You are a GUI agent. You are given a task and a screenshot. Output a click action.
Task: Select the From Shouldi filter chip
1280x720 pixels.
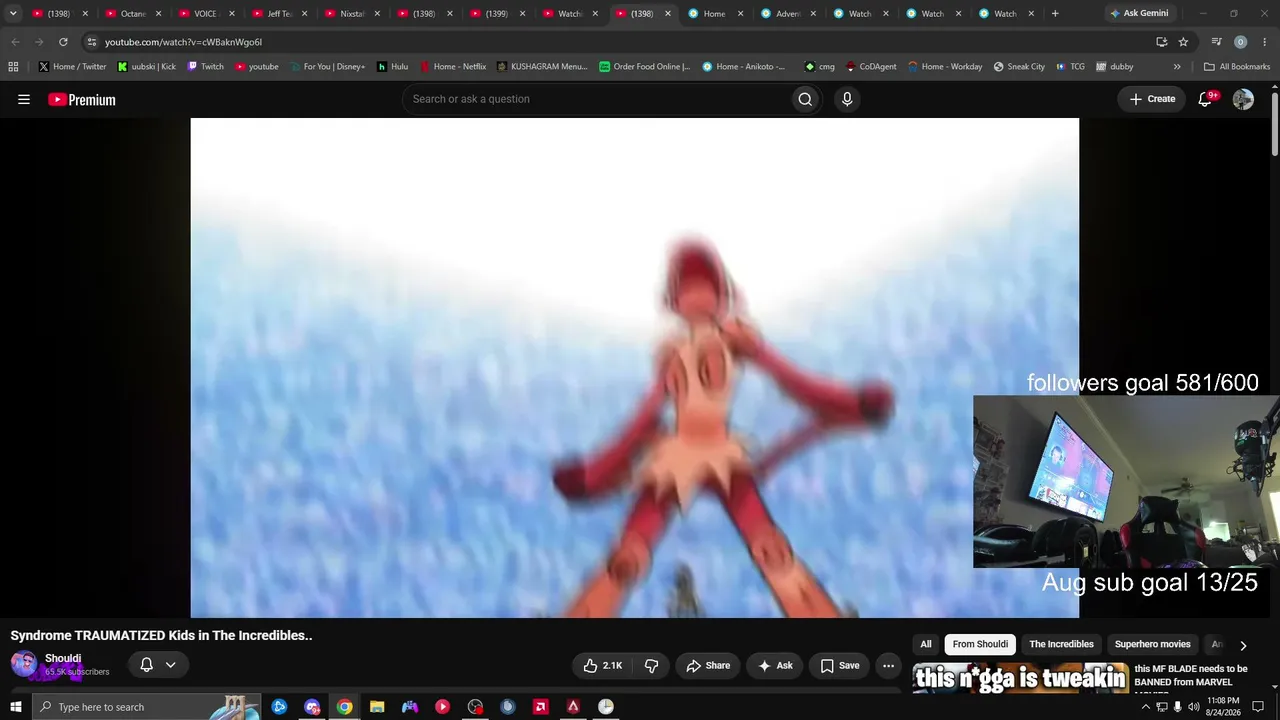pyautogui.click(x=980, y=645)
